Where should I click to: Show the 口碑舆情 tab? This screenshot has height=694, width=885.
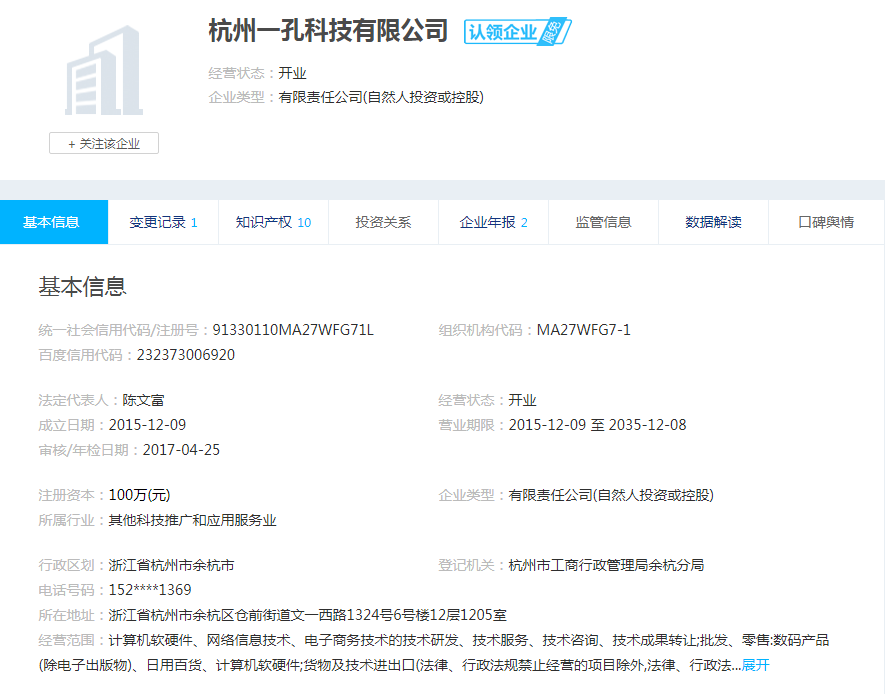(826, 222)
